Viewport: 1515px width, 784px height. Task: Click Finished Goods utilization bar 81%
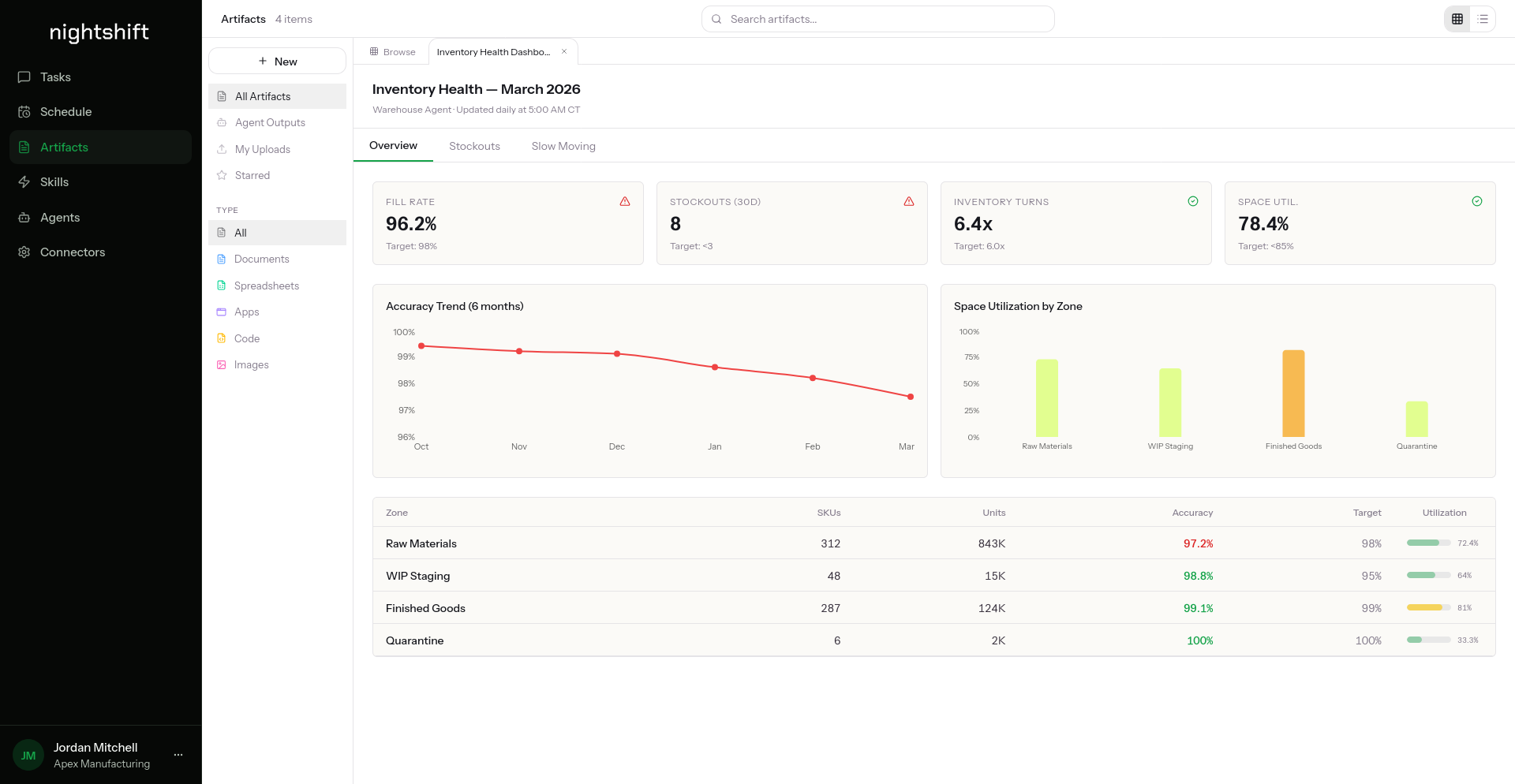pos(1428,607)
